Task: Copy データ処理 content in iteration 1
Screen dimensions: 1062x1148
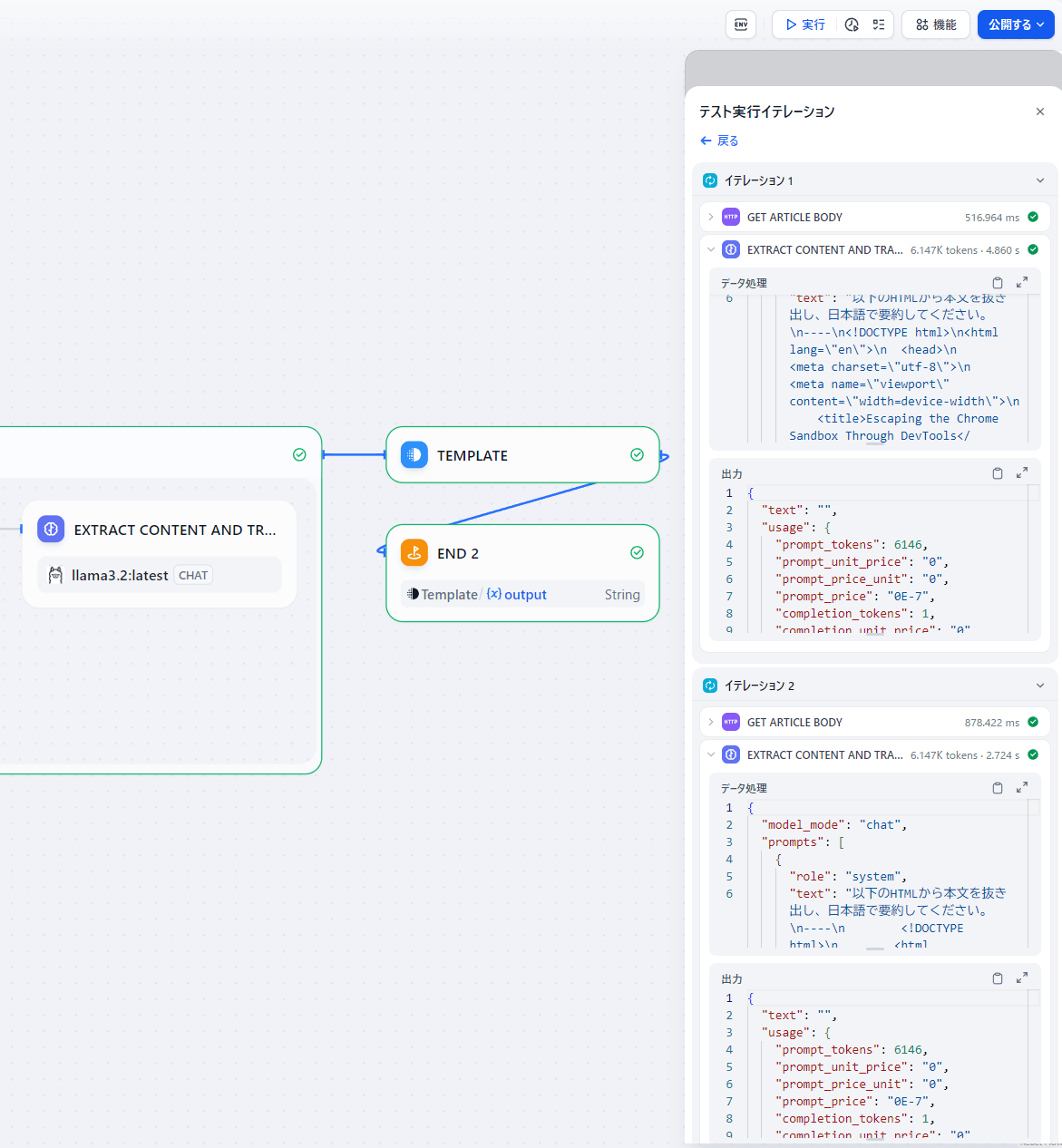Action: [998, 283]
